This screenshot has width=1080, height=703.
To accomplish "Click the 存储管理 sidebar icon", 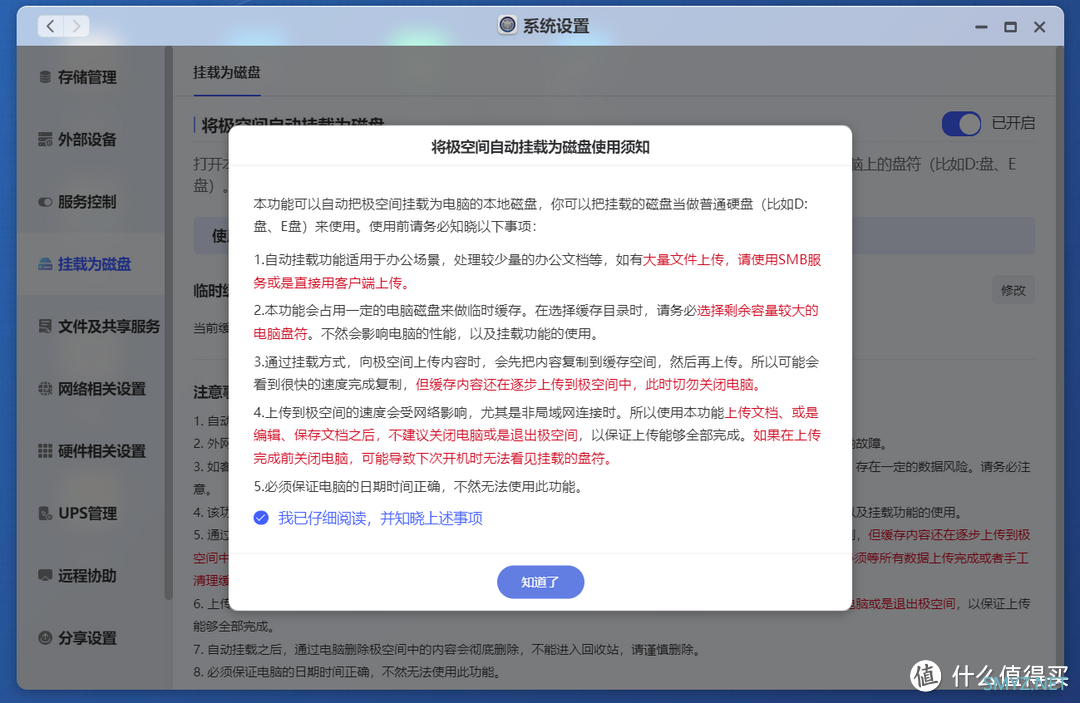I will 45,77.
